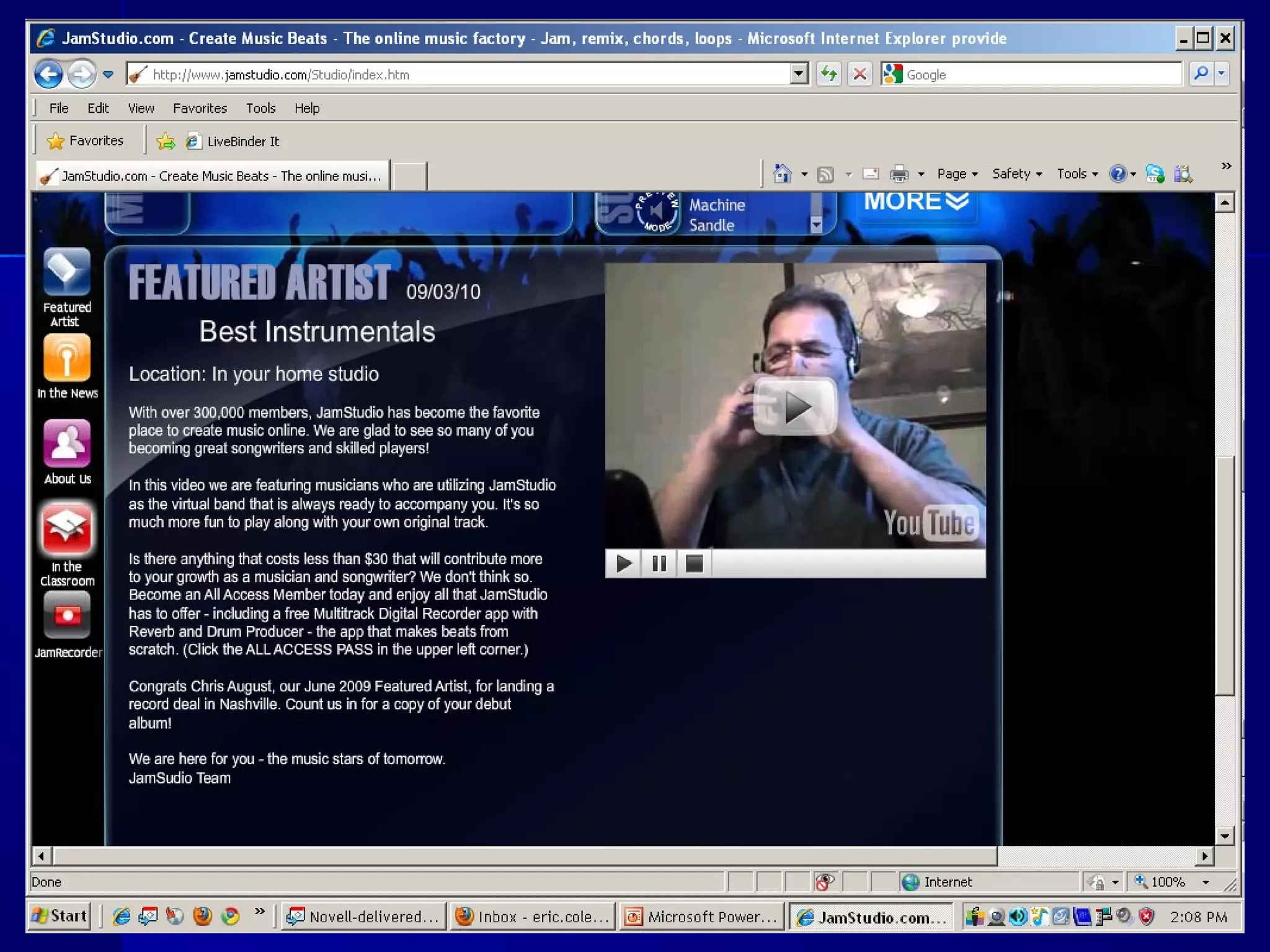Image resolution: width=1270 pixels, height=952 pixels.
Task: Open the About Us sidebar icon
Action: (x=66, y=444)
